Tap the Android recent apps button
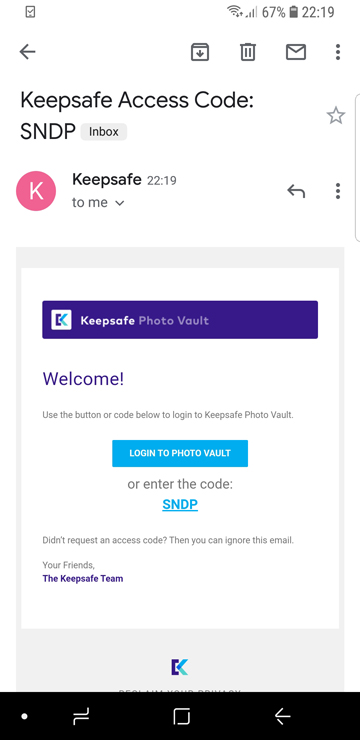 point(82,717)
